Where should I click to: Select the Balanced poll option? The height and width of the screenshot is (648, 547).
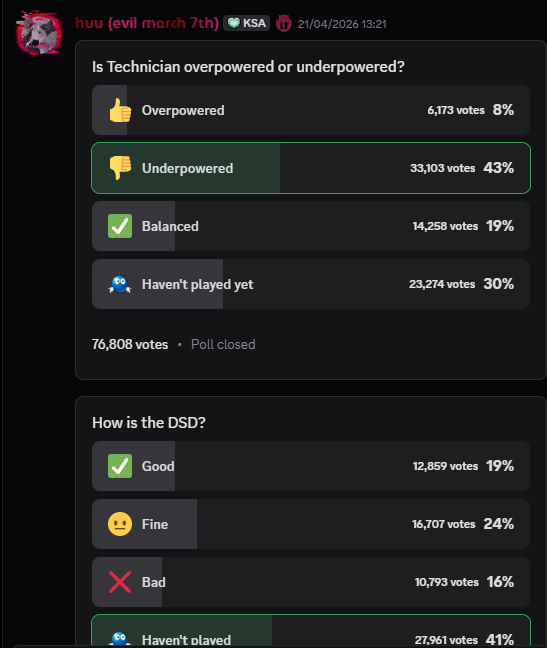pyautogui.click(x=311, y=226)
